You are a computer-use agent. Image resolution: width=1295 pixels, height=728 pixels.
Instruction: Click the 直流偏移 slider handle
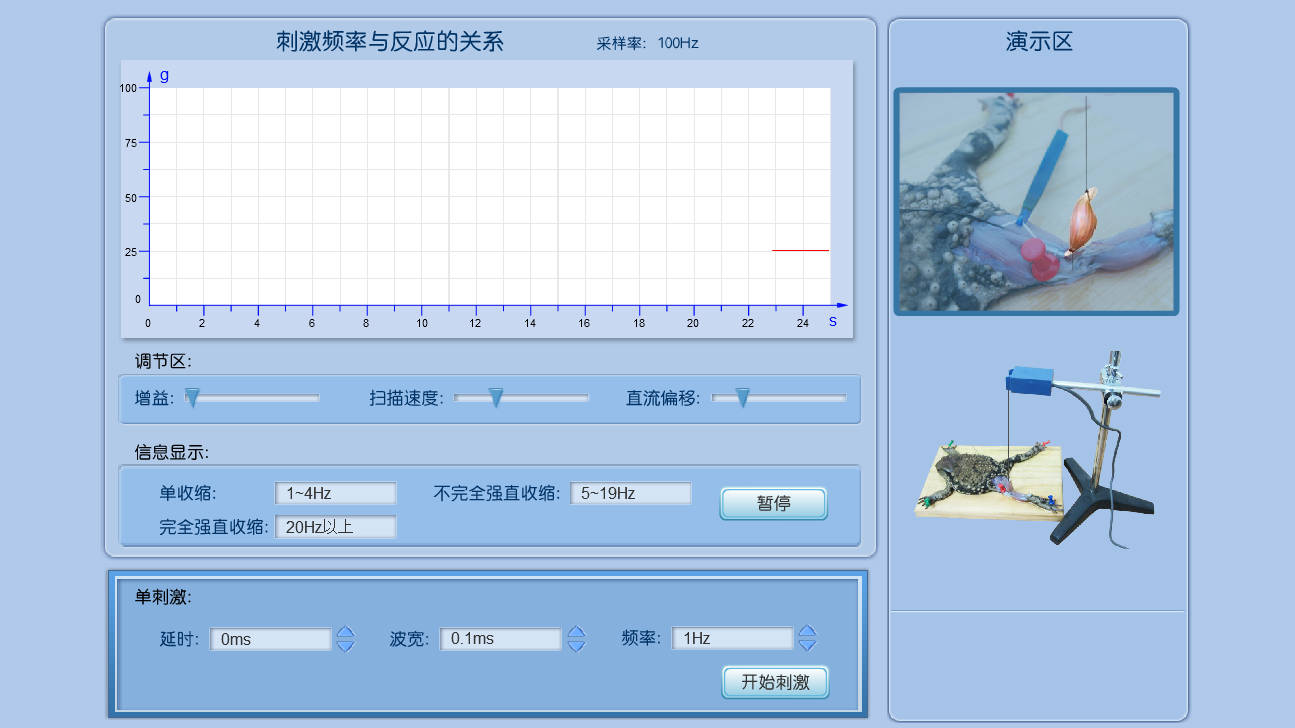coord(742,398)
